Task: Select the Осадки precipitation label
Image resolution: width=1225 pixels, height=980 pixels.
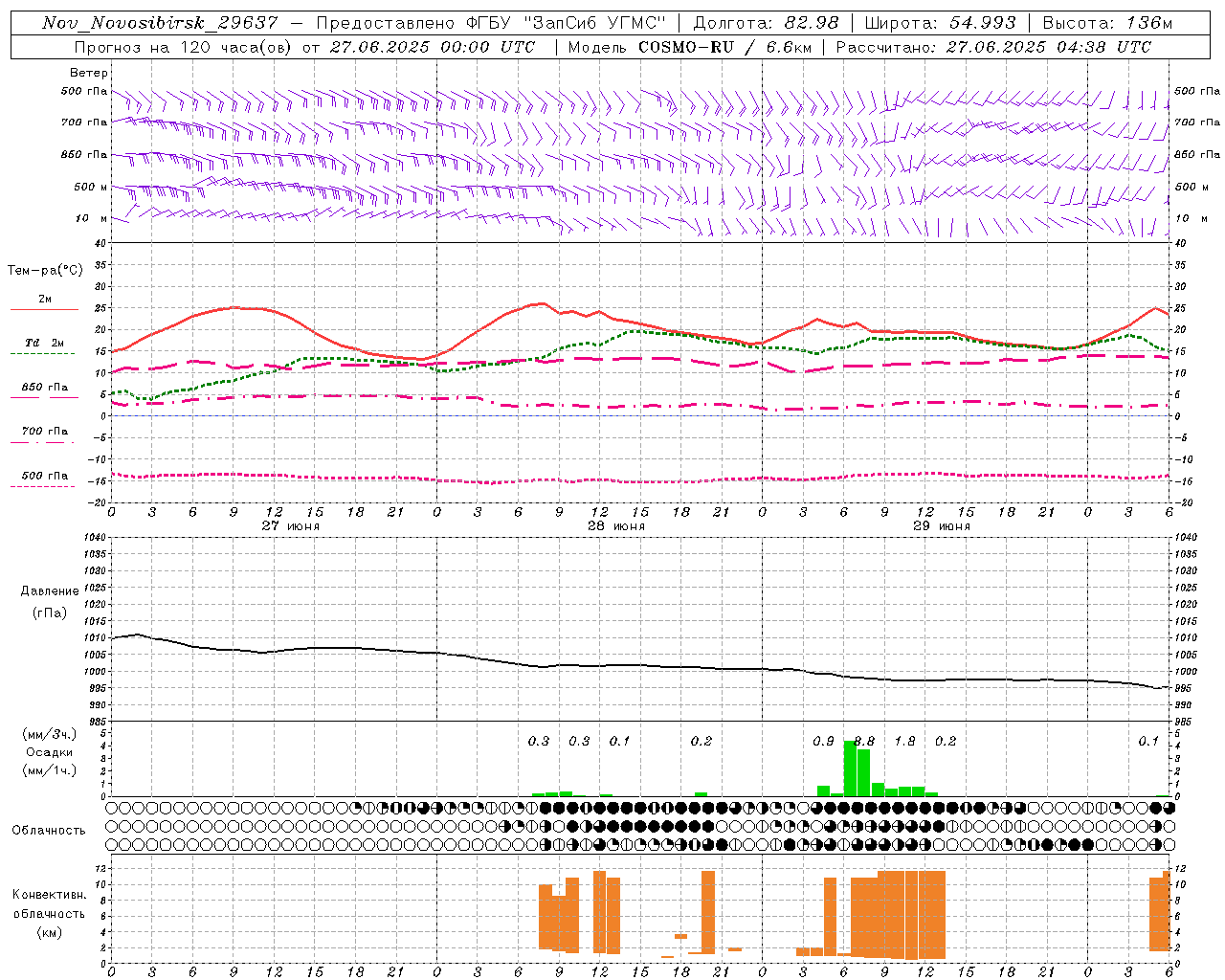Action: [x=50, y=752]
